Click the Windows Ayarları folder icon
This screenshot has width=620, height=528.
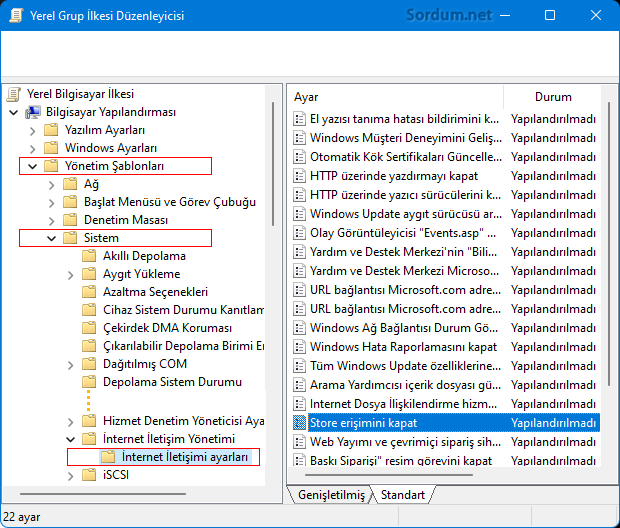[51, 148]
